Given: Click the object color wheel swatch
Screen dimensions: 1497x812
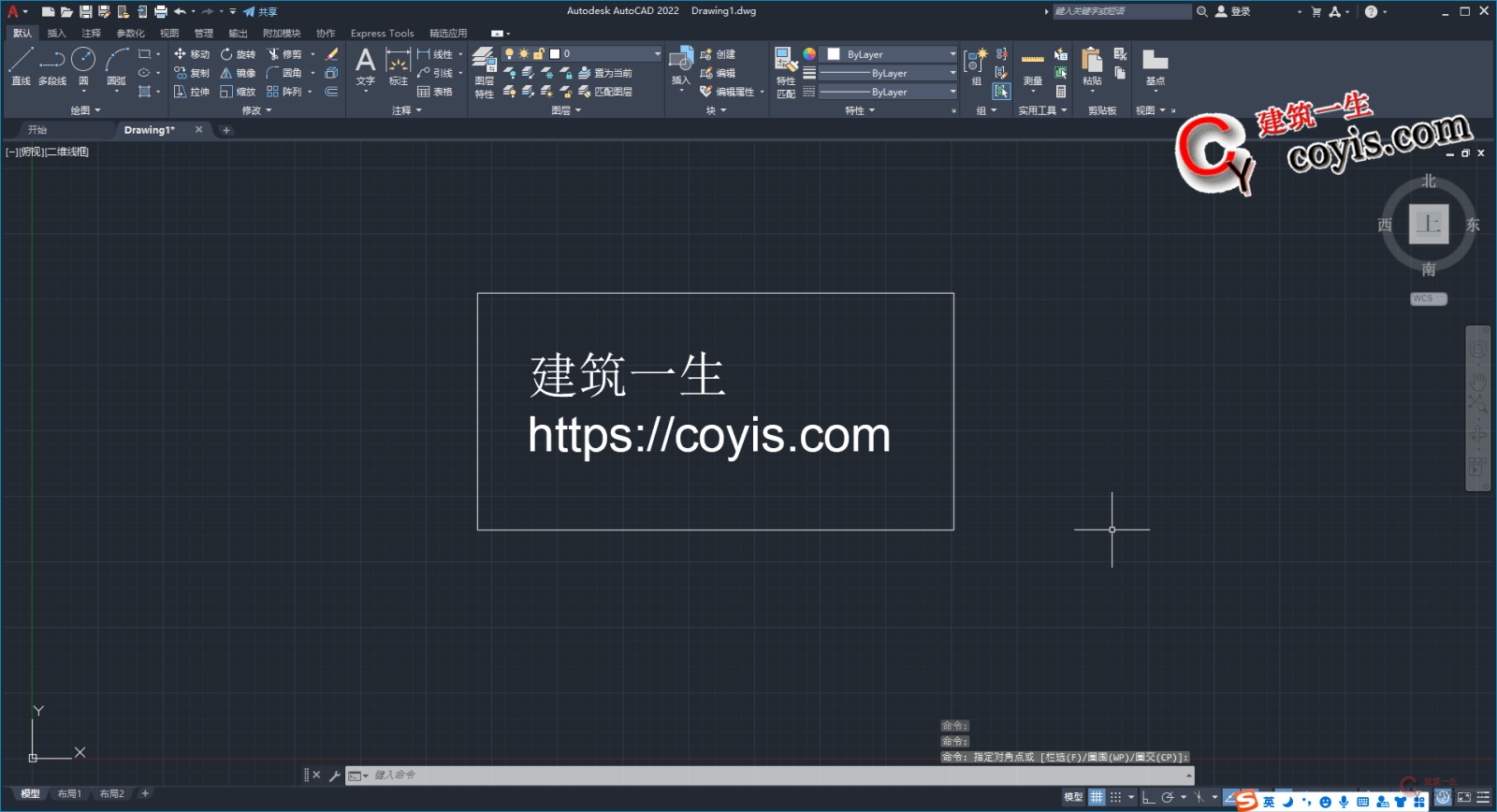Looking at the screenshot, I should click(809, 54).
